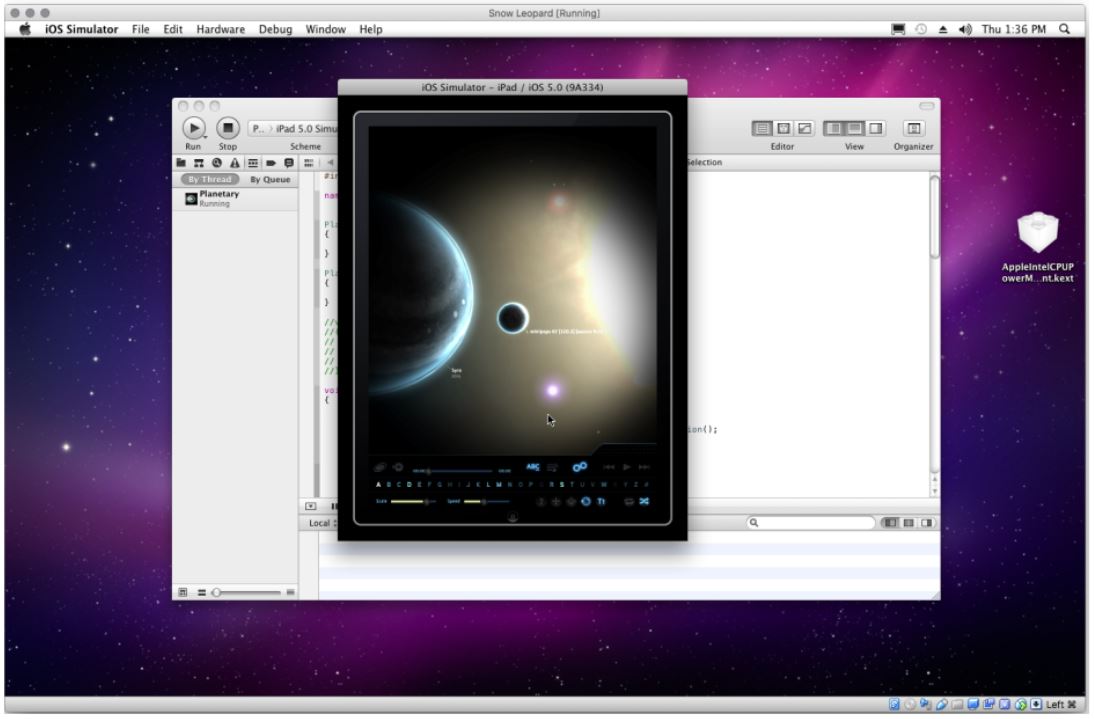Select the By Queue filter

pyautogui.click(x=270, y=180)
